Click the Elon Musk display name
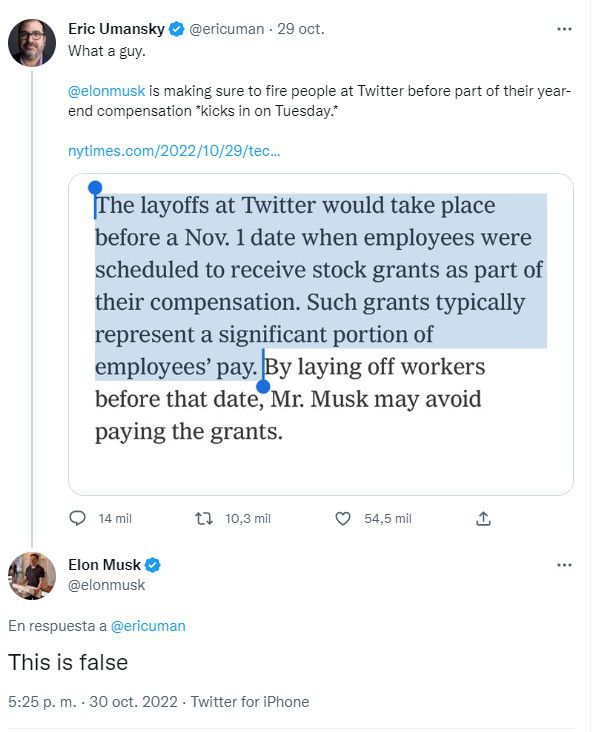Viewport: 604px width, 732px height. [105, 565]
